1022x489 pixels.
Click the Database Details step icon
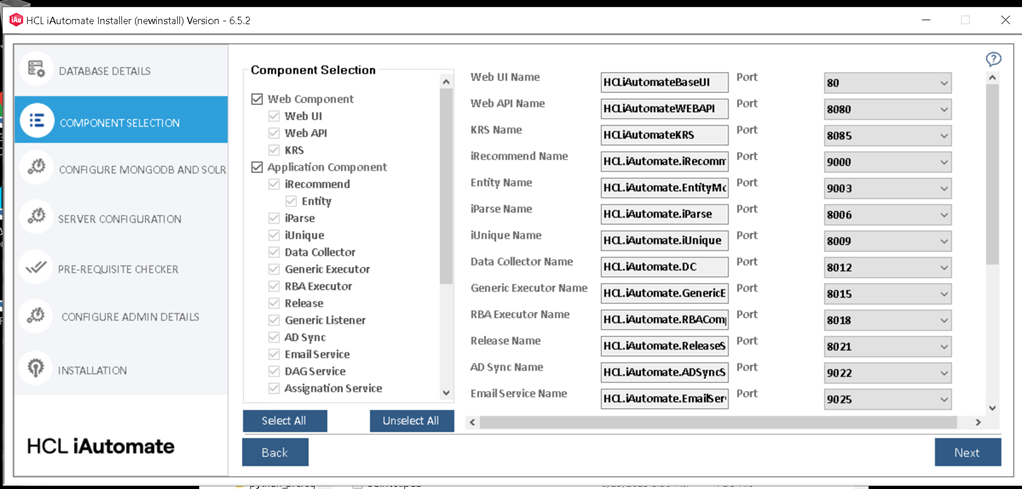click(36, 69)
